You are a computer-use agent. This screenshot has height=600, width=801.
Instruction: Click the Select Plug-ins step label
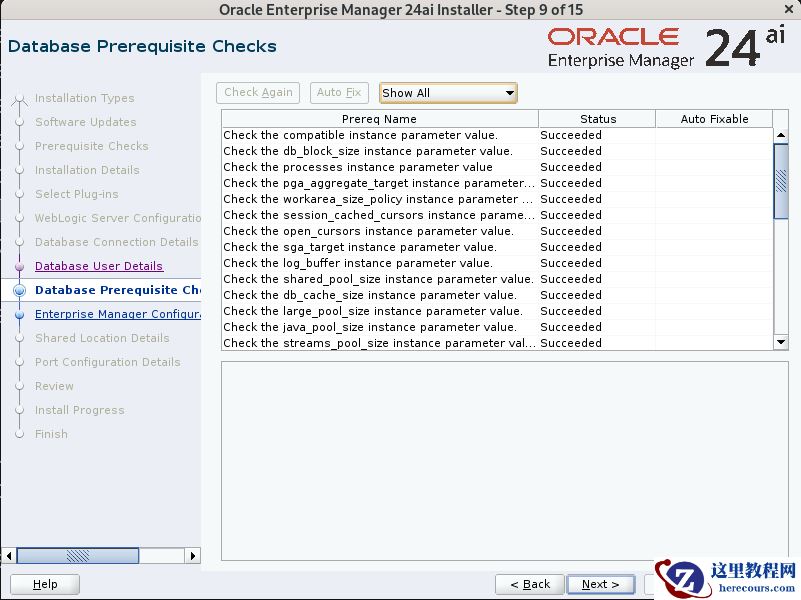[77, 194]
